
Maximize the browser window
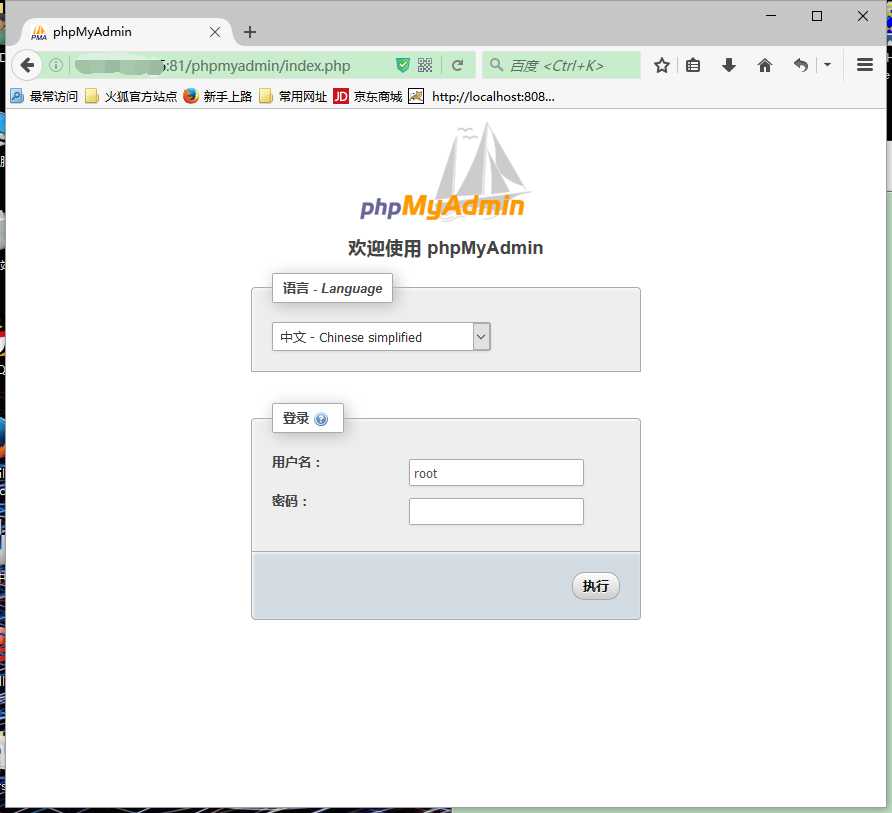817,16
